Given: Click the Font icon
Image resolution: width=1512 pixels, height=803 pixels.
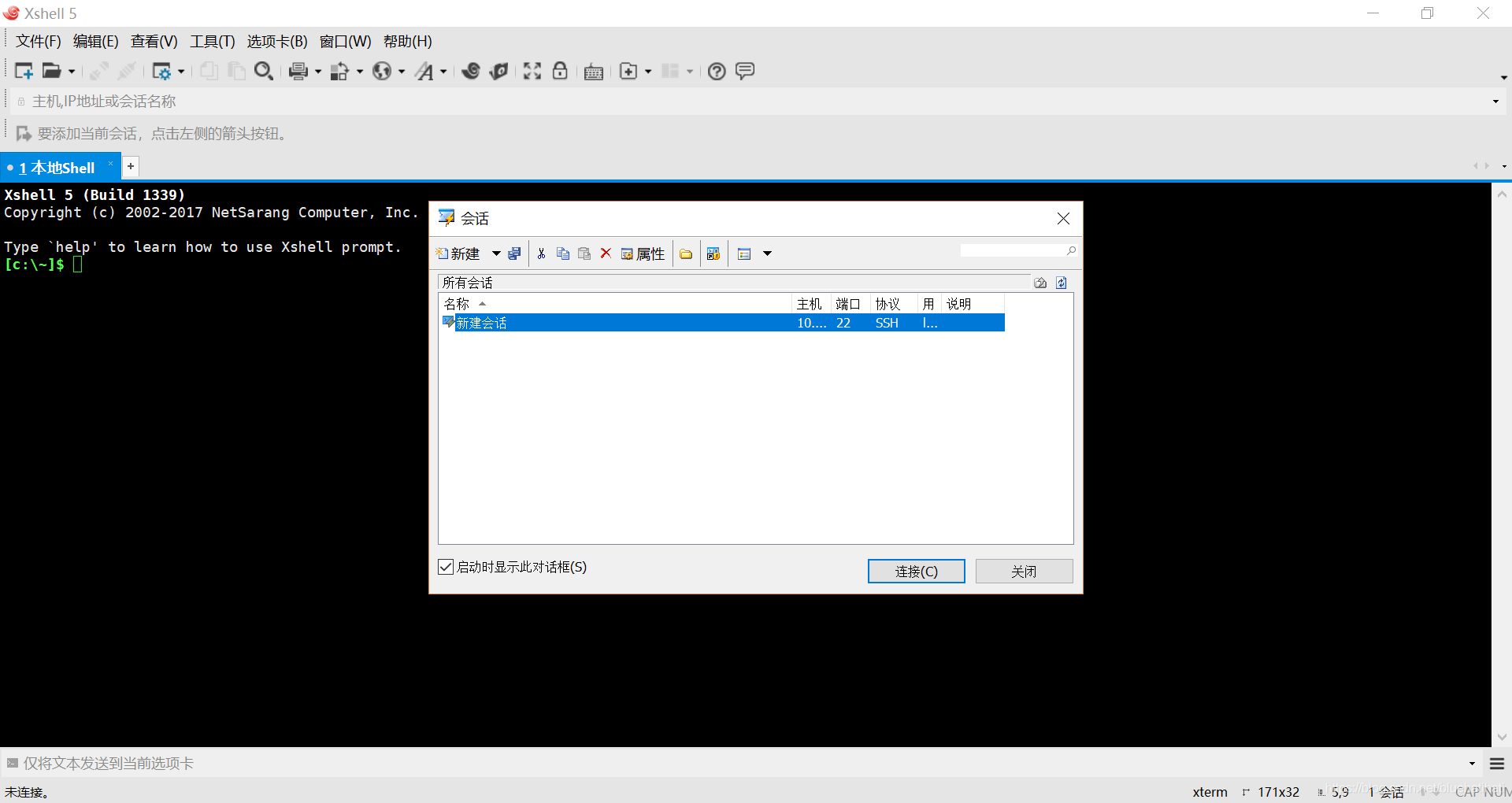Looking at the screenshot, I should click(x=424, y=72).
